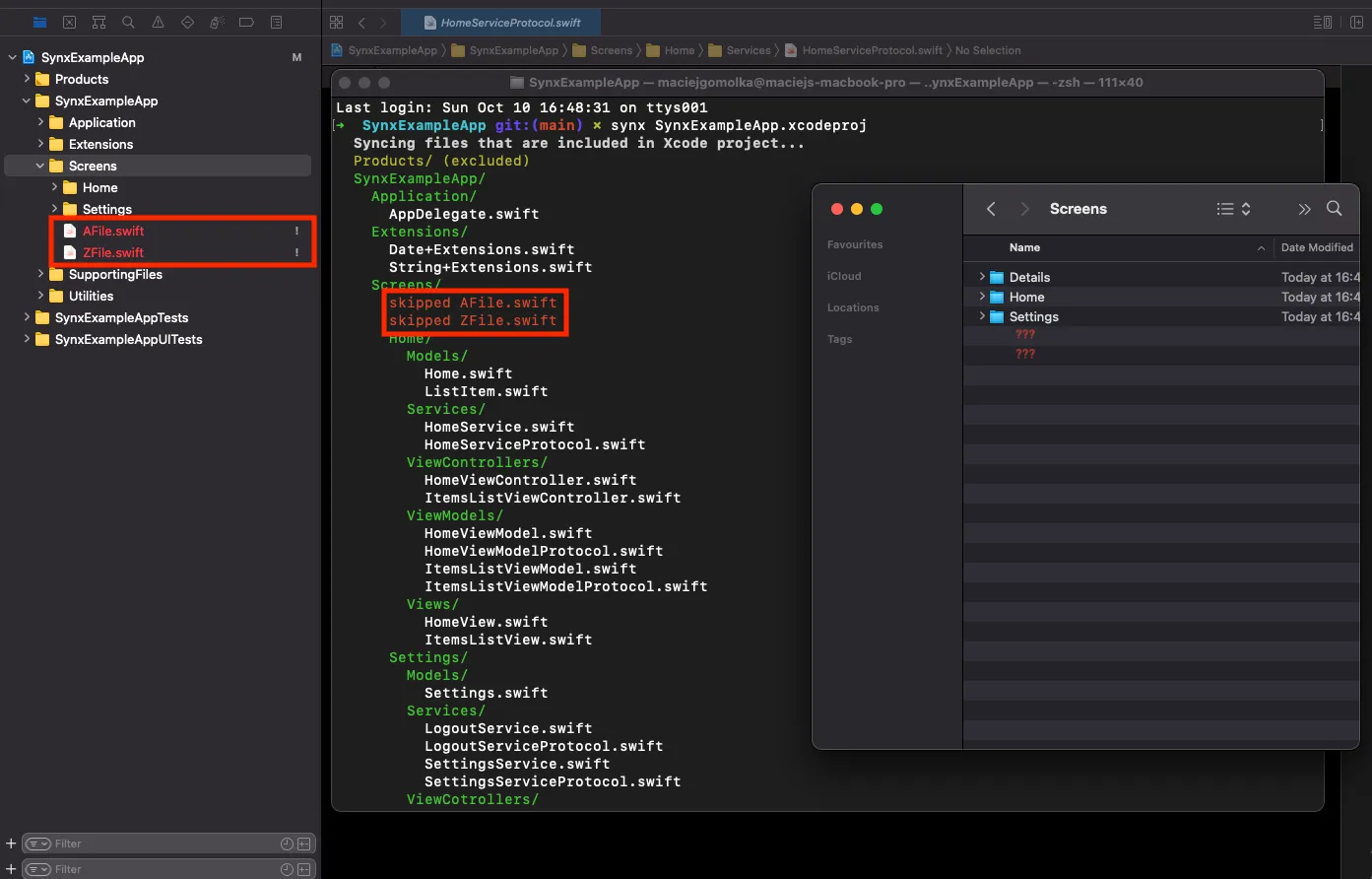Open the Debug navigator spray icon
1372x879 pixels.
coord(217,22)
